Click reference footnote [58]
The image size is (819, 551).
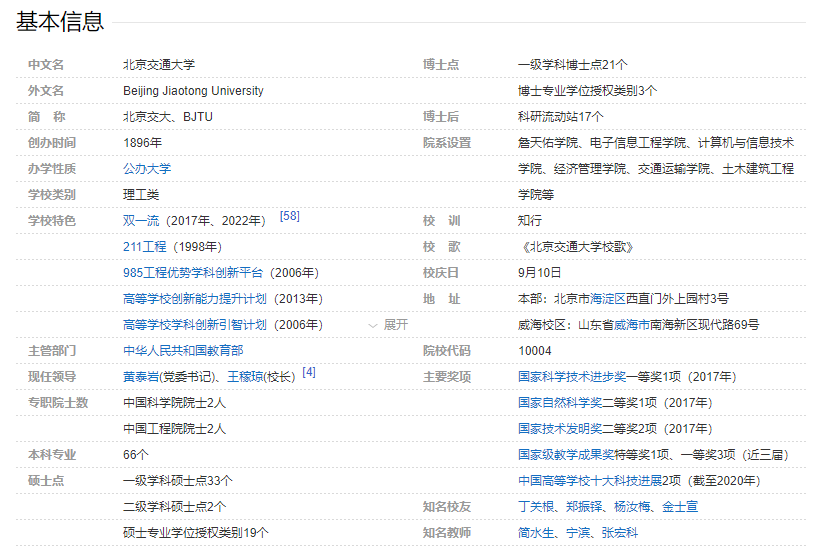coord(290,216)
